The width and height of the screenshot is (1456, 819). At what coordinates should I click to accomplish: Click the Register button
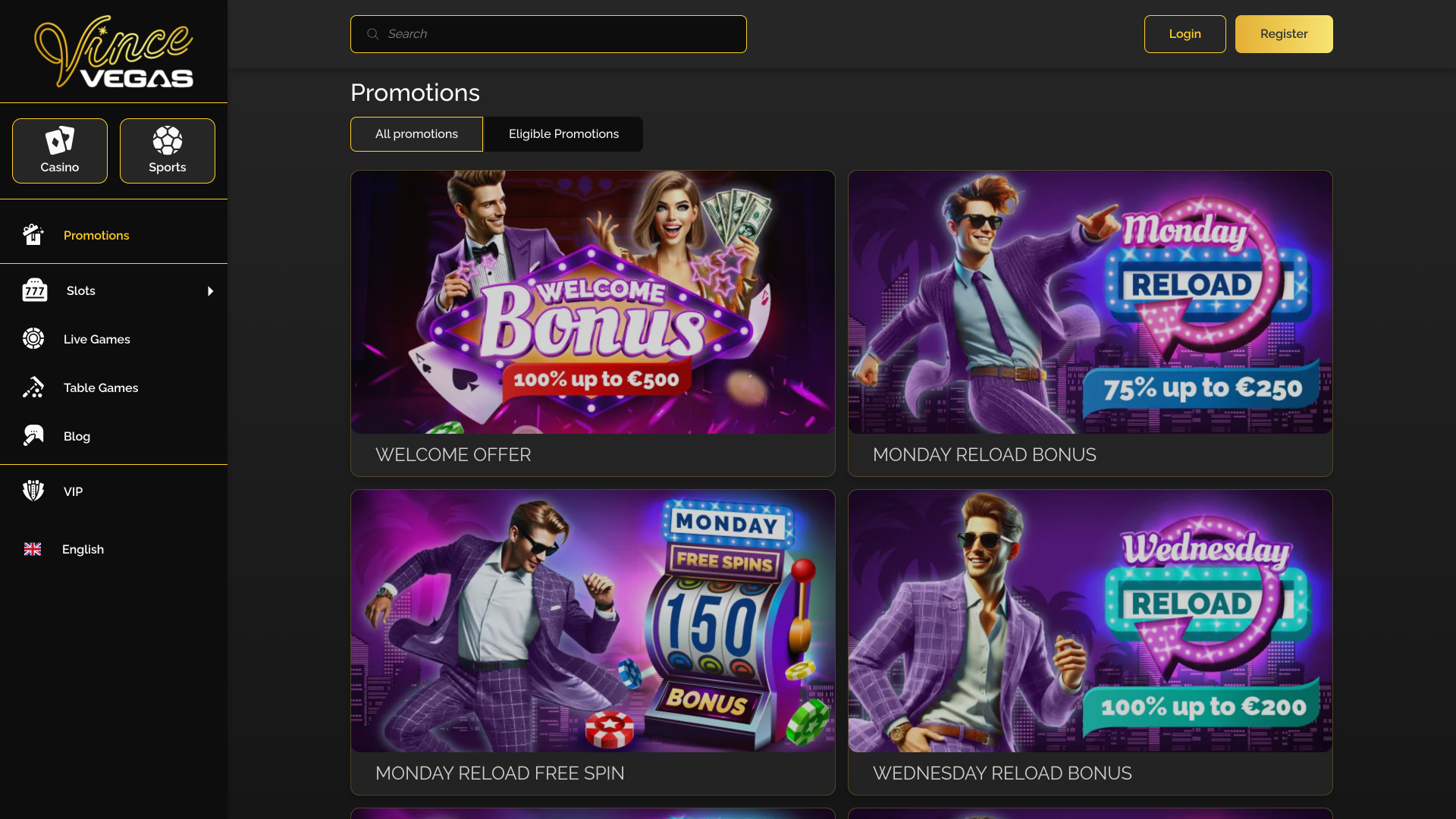tap(1283, 33)
